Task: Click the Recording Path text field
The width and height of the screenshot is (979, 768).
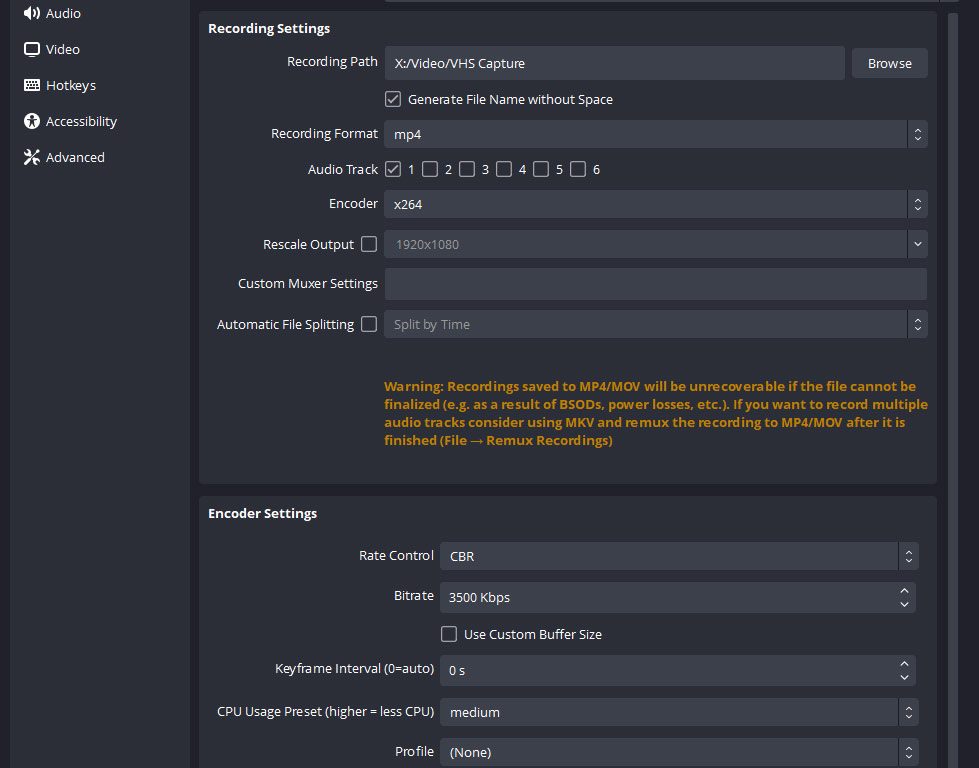Action: (x=614, y=63)
